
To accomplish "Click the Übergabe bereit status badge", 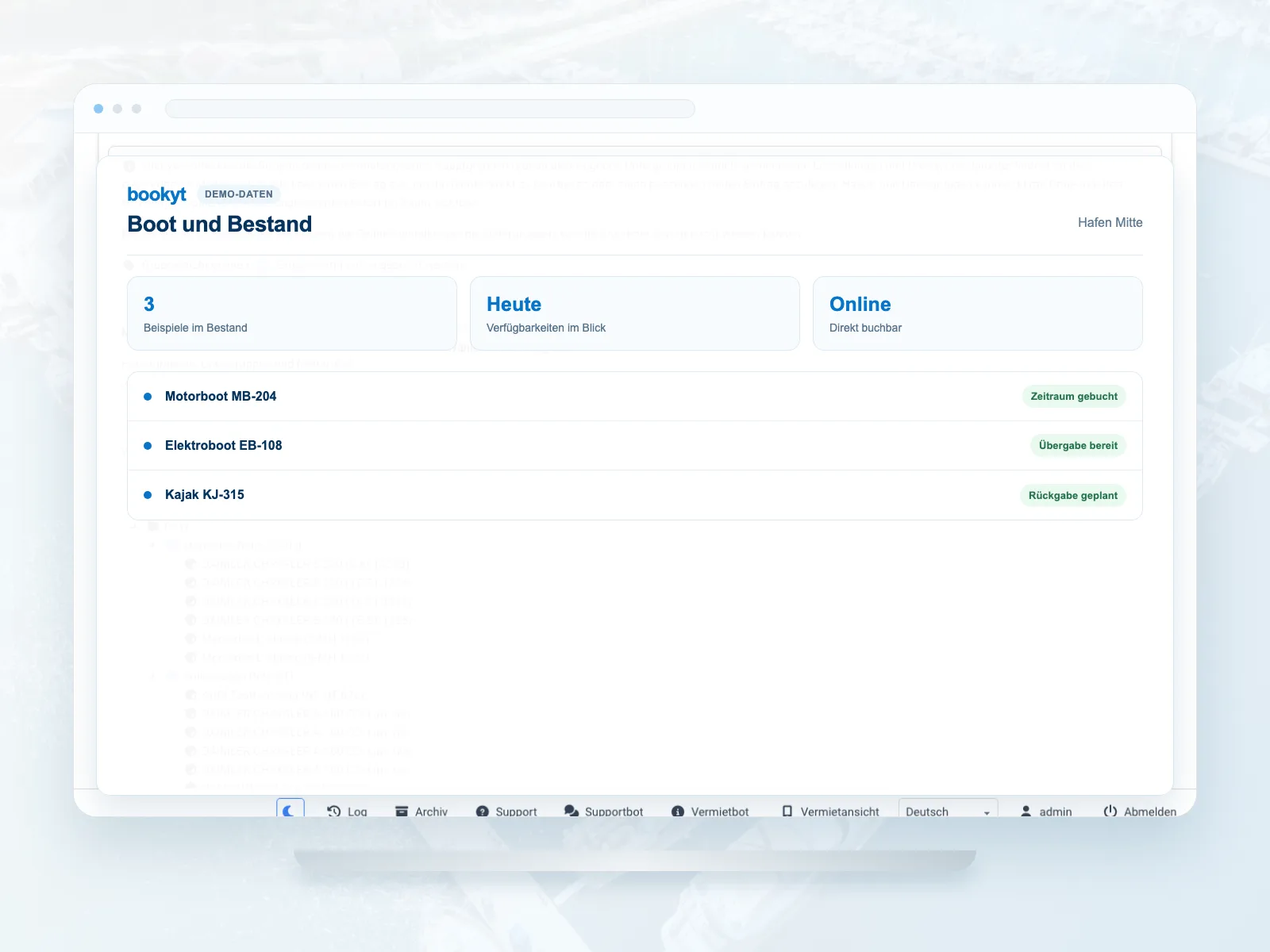I will 1078,446.
